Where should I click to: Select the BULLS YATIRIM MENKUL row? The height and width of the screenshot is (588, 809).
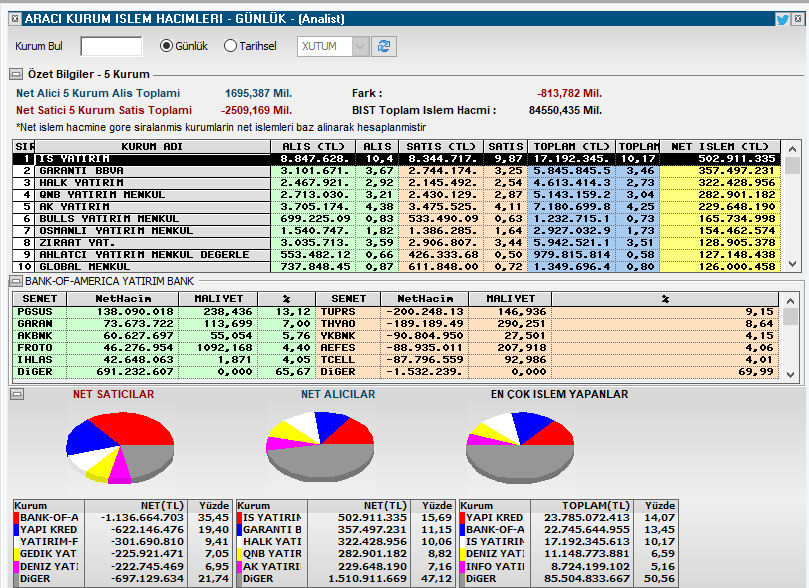coord(396,219)
